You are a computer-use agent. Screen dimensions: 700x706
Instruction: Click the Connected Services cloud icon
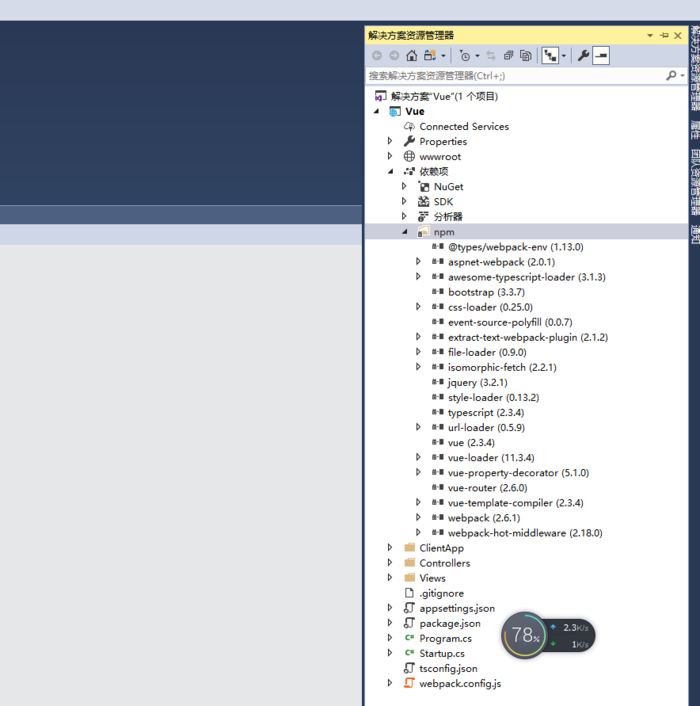pos(409,127)
